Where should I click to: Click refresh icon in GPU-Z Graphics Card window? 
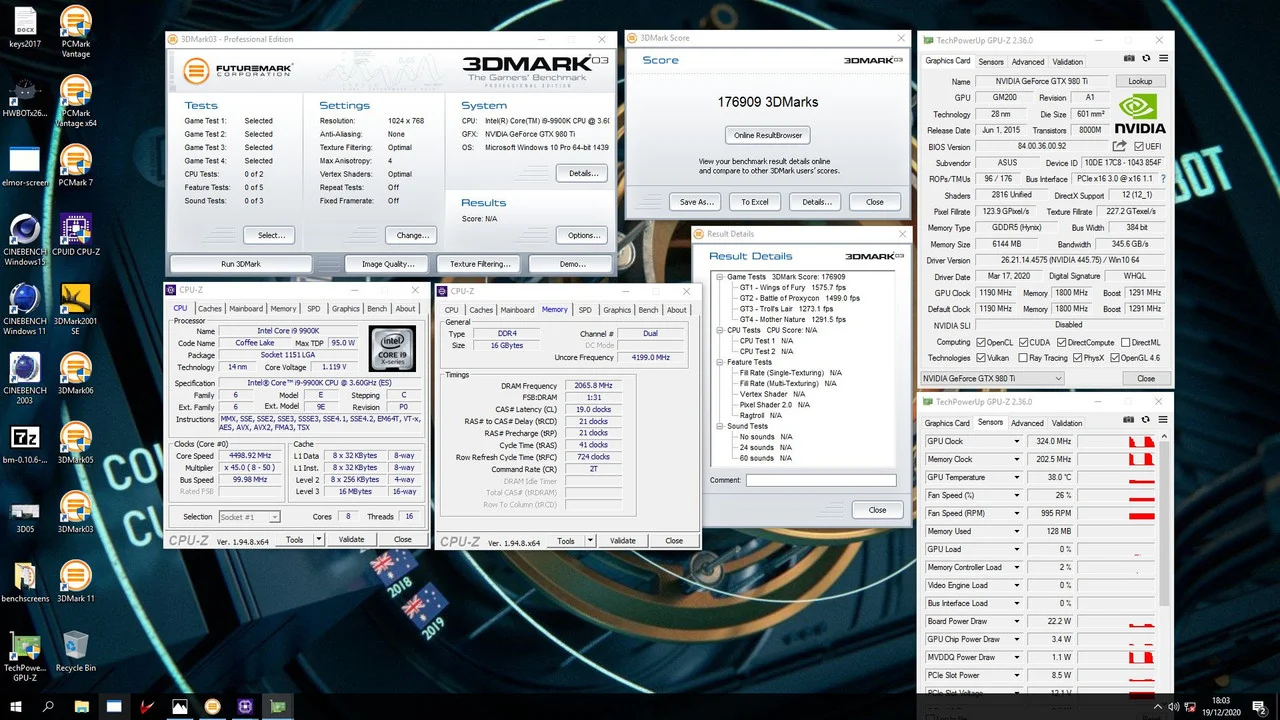click(x=1145, y=61)
